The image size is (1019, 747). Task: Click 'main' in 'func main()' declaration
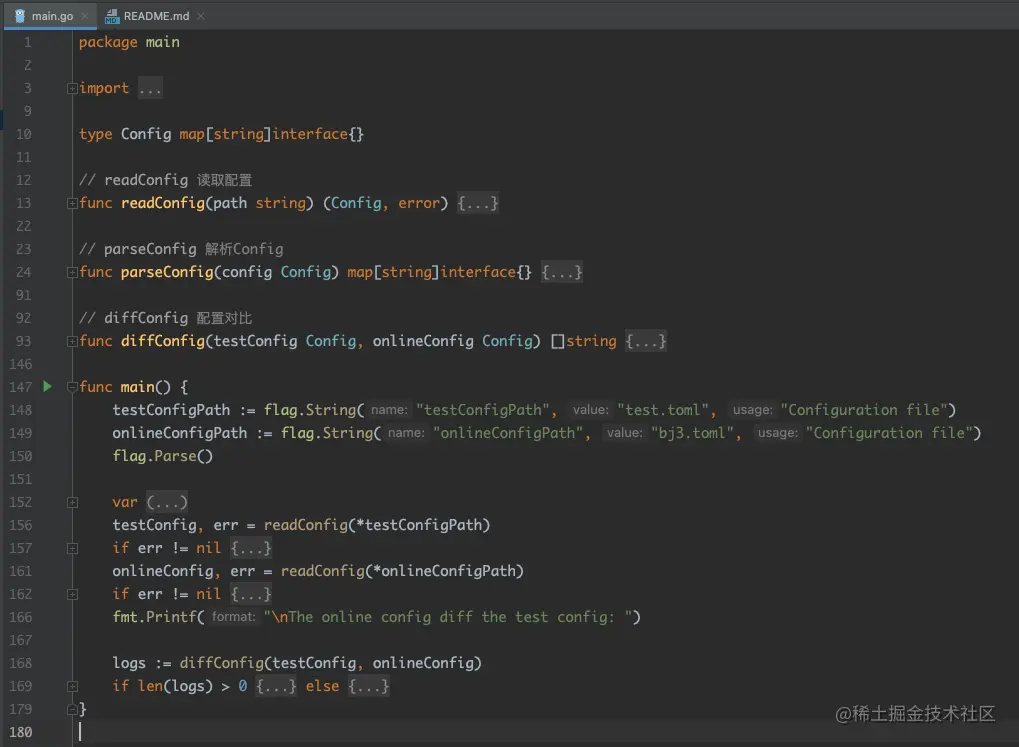(138, 387)
